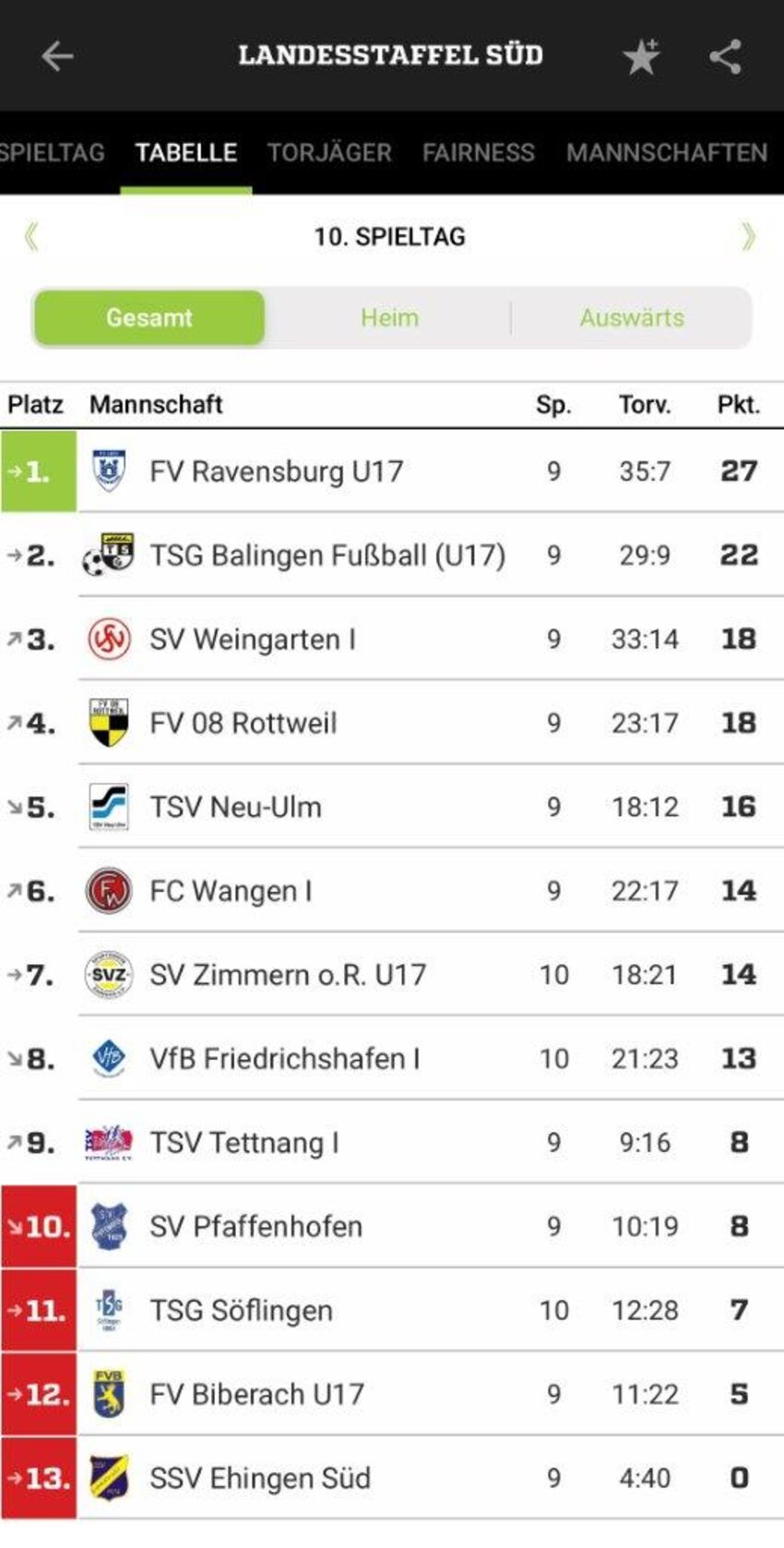Image resolution: width=784 pixels, height=1548 pixels.
Task: Open the Torjäger tab
Action: coord(329,152)
